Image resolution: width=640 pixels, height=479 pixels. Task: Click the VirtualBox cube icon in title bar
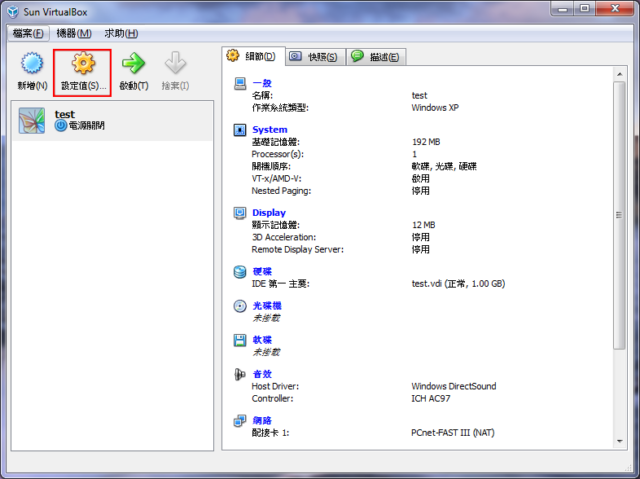pyautogui.click(x=13, y=12)
